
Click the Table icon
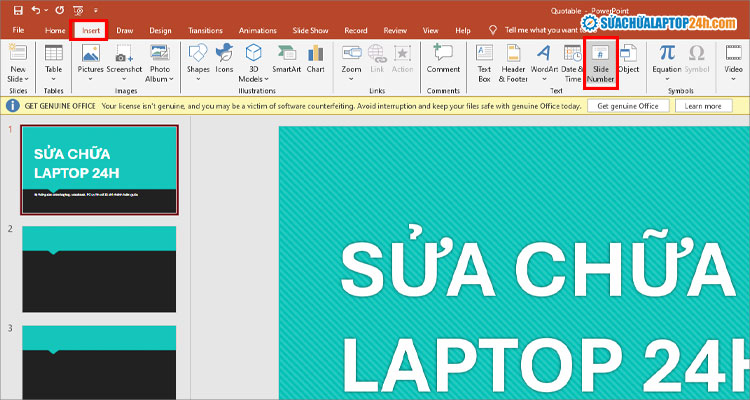click(x=54, y=53)
